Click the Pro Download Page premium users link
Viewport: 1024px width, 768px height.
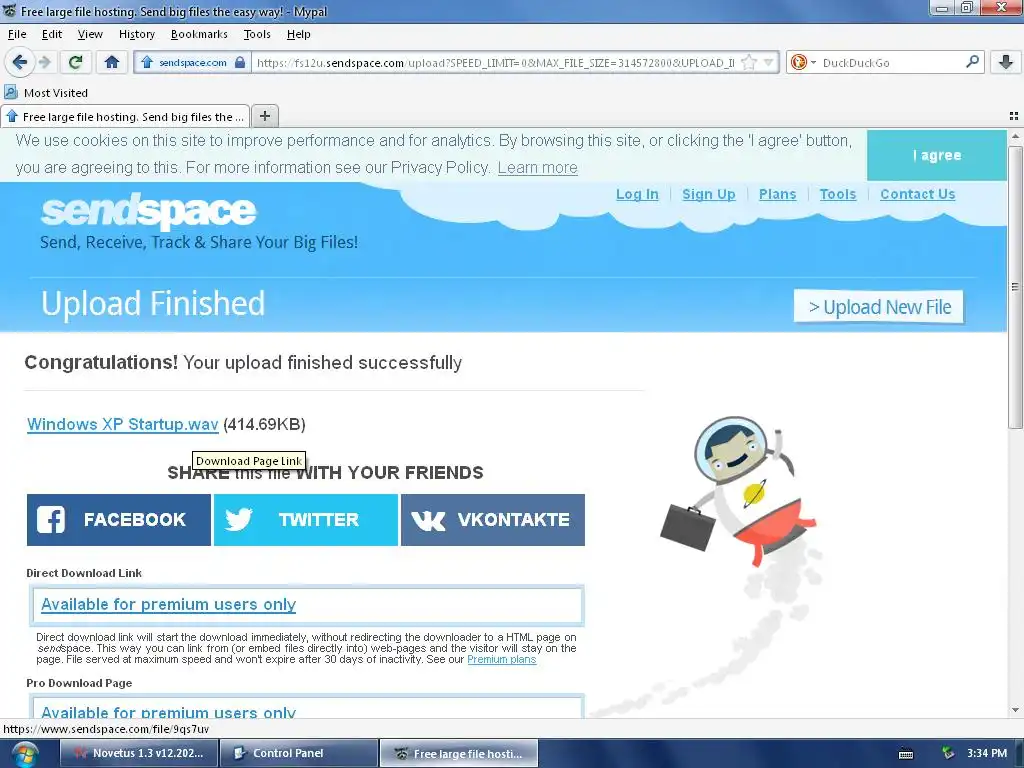168,712
